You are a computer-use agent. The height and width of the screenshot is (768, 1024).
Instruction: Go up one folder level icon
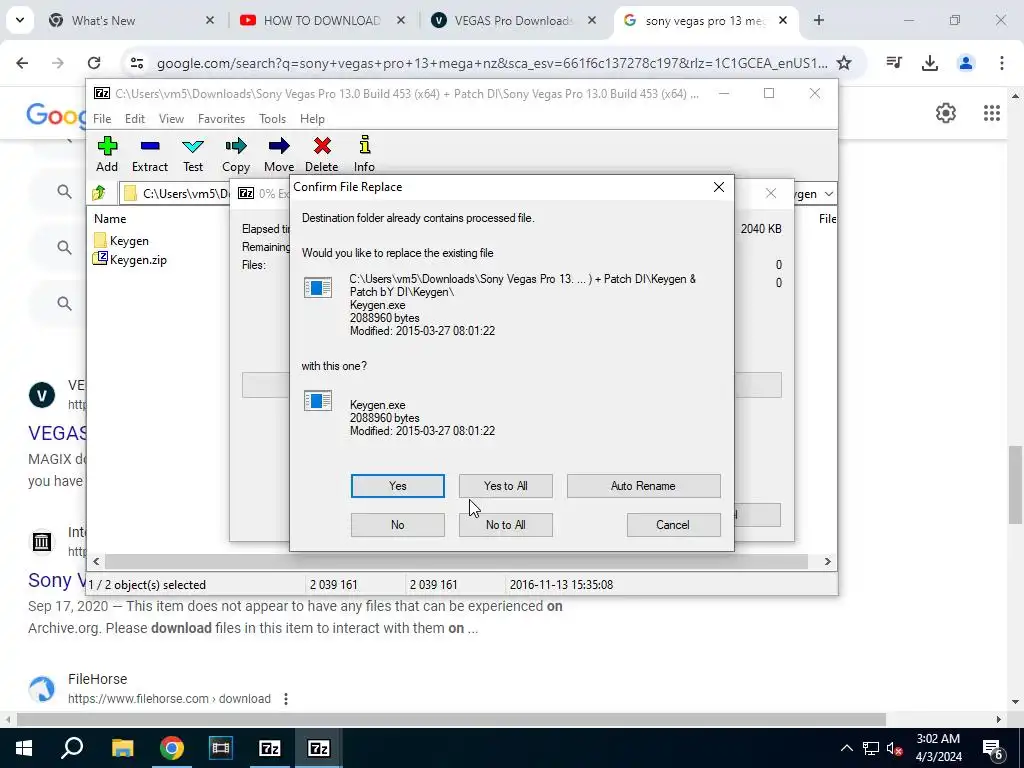[99, 193]
